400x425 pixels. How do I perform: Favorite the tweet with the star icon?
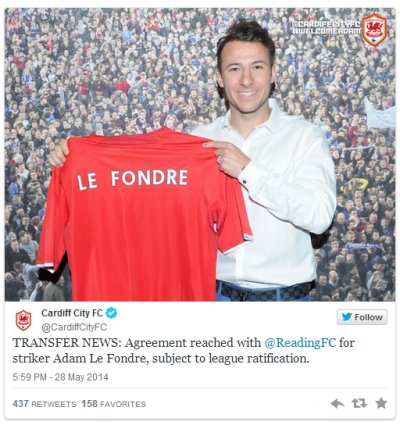click(381, 403)
